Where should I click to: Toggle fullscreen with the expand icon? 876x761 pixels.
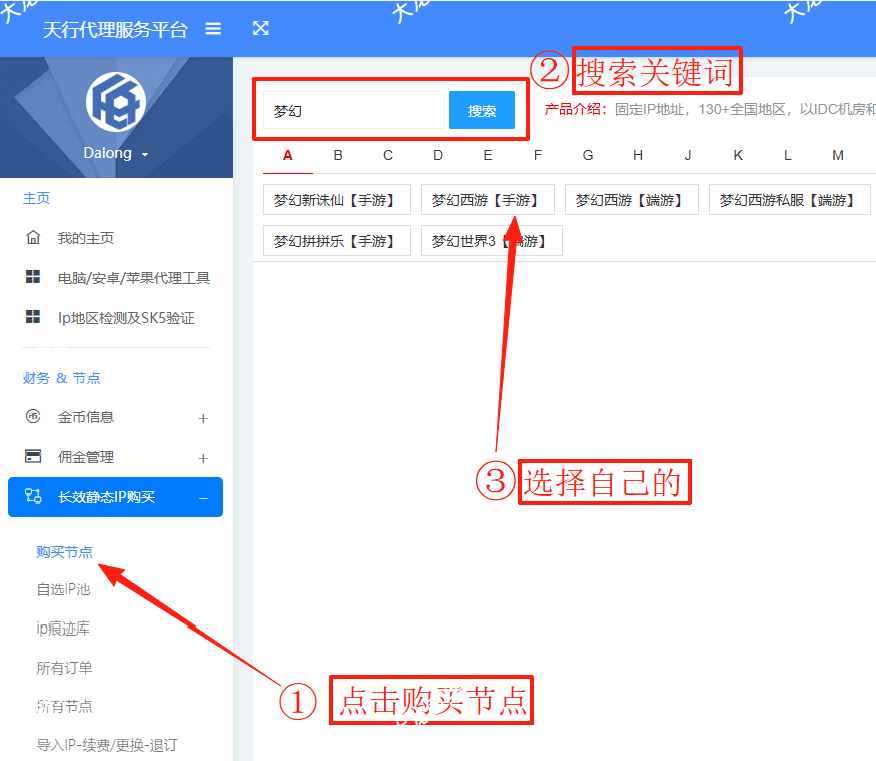pyautogui.click(x=260, y=29)
